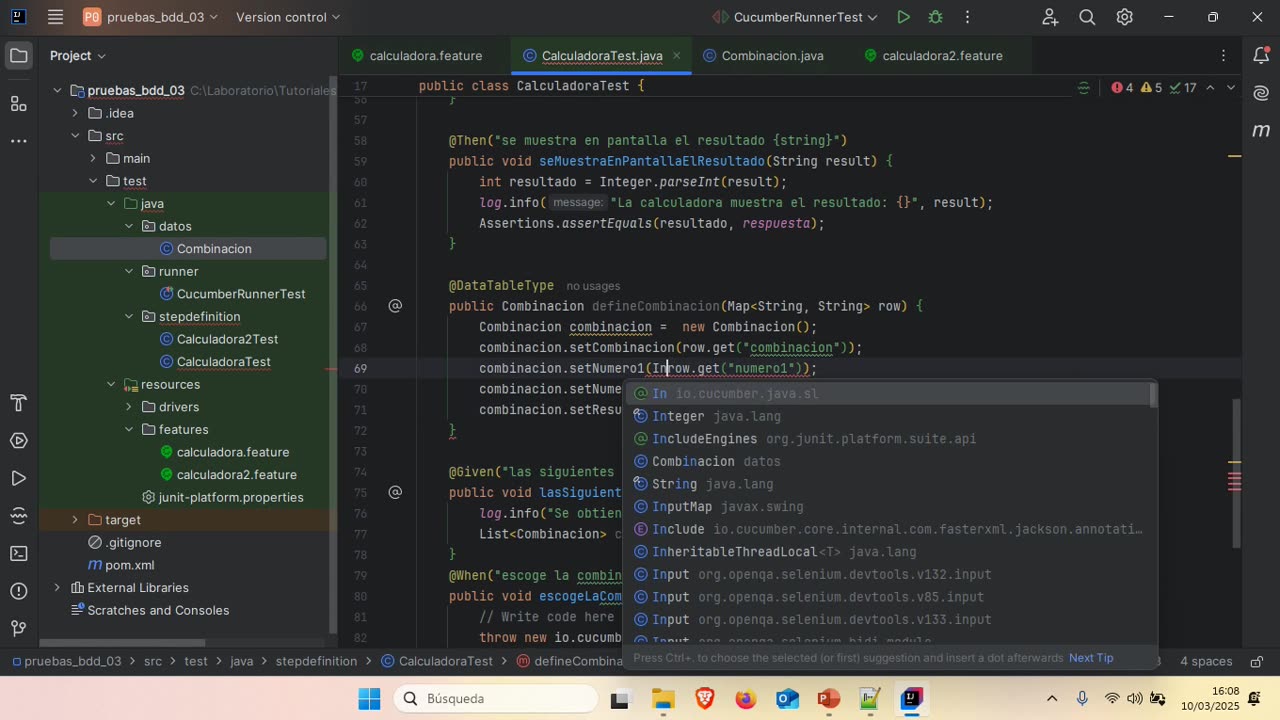Open Brave browser from the taskbar
Image resolution: width=1280 pixels, height=720 pixels.
(x=705, y=698)
